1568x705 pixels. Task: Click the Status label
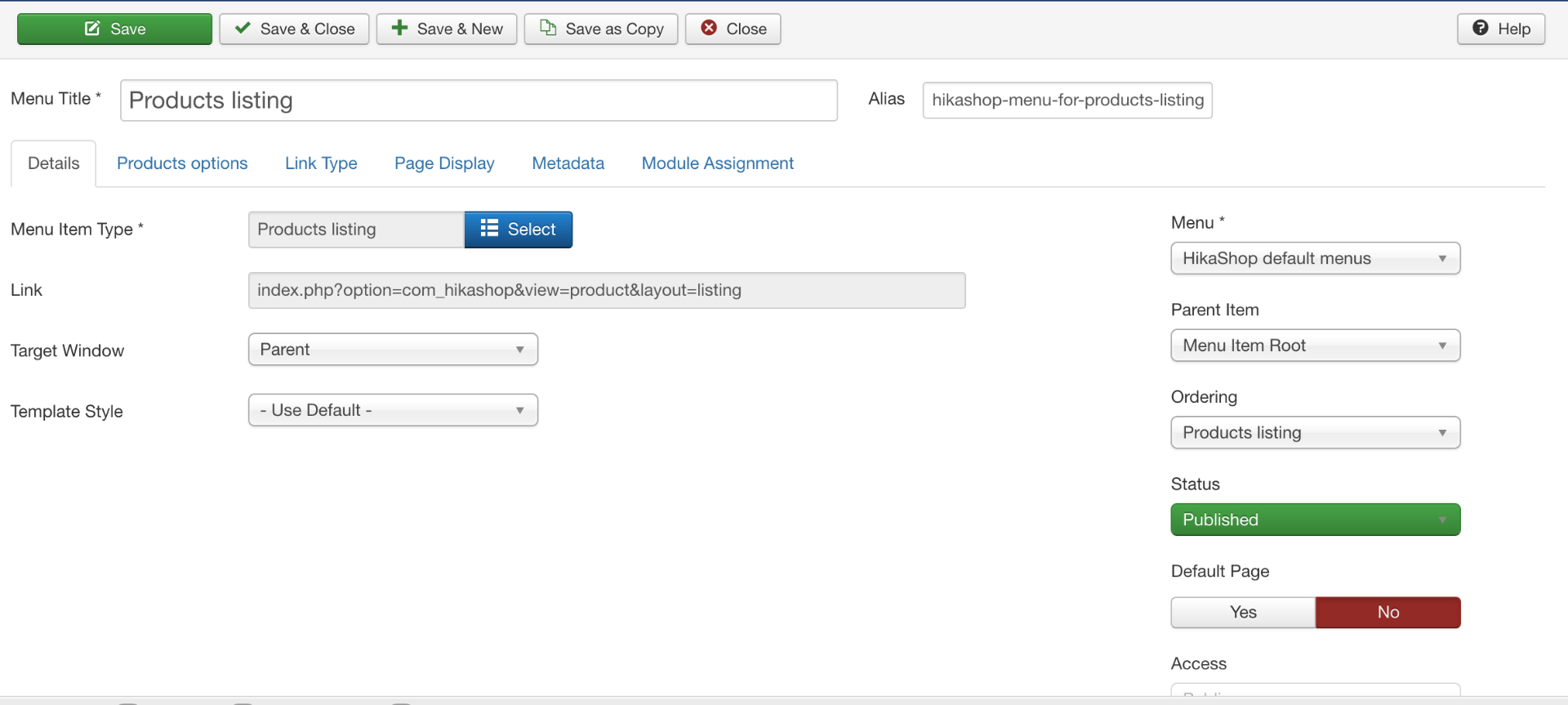[x=1196, y=484]
